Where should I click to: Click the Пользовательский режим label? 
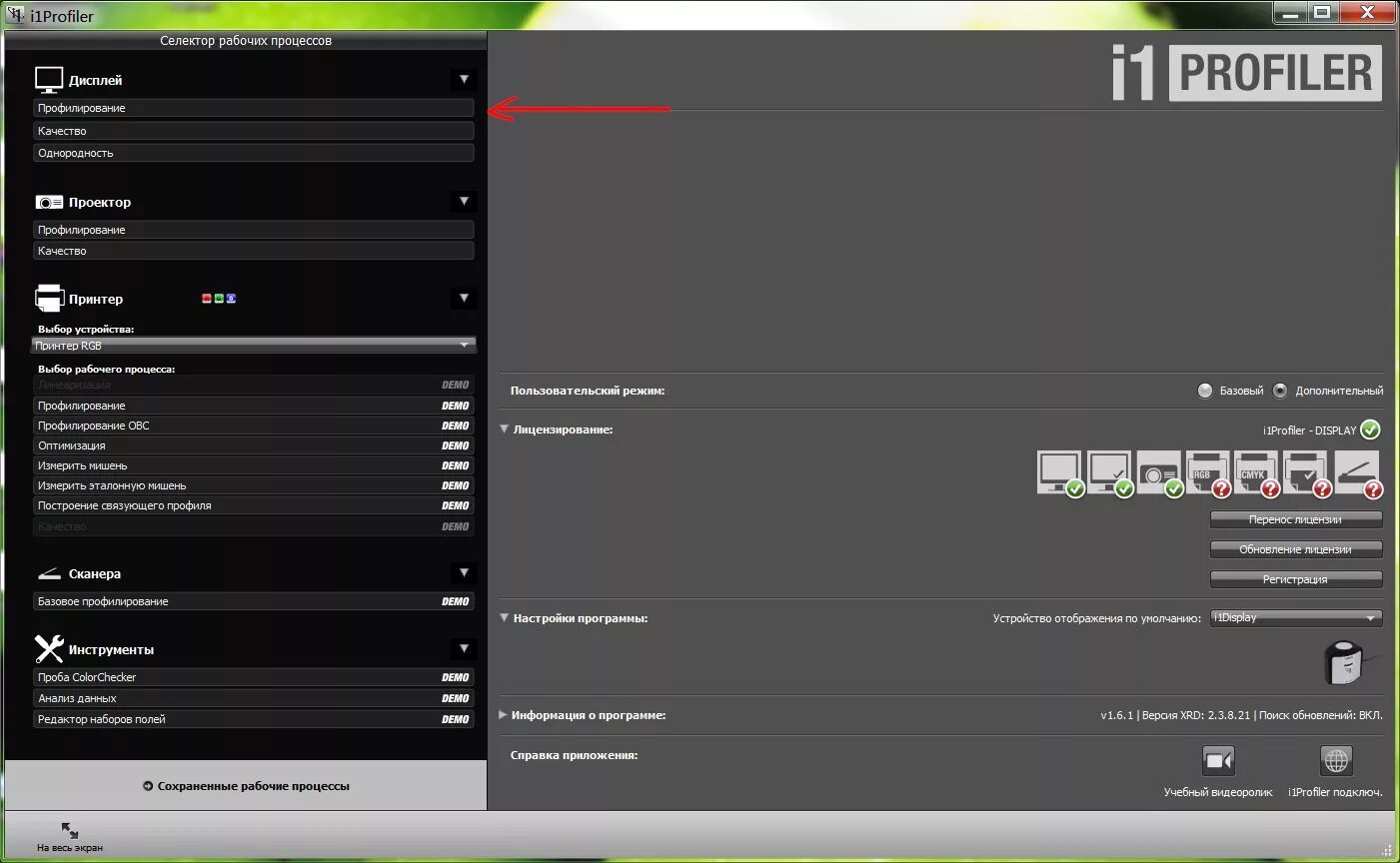tap(588, 391)
